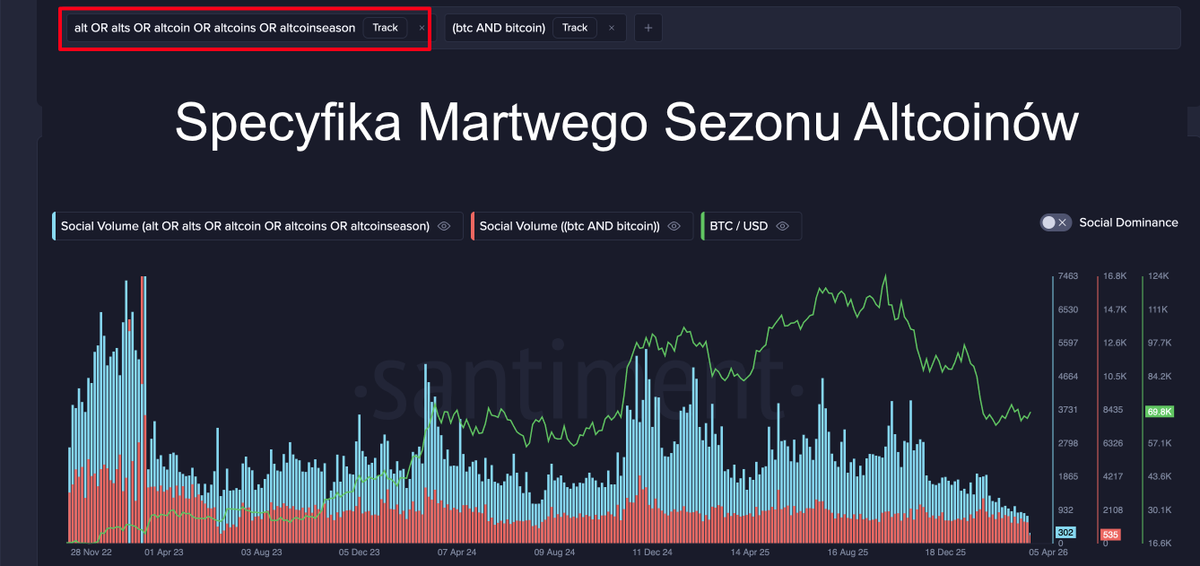Screen dimensions: 1200x566
Task: Enable the Social Dominance switch
Action: 1056,223
